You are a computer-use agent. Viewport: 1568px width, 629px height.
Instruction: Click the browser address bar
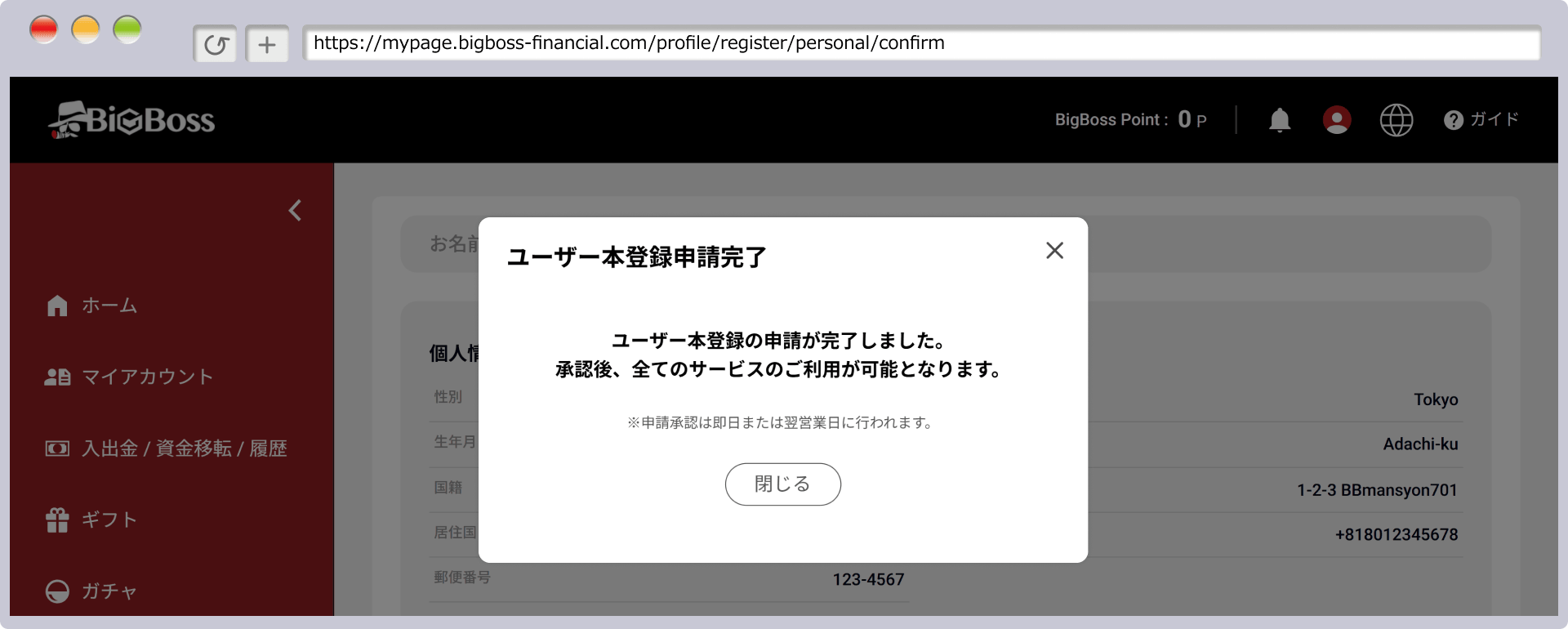[921, 43]
